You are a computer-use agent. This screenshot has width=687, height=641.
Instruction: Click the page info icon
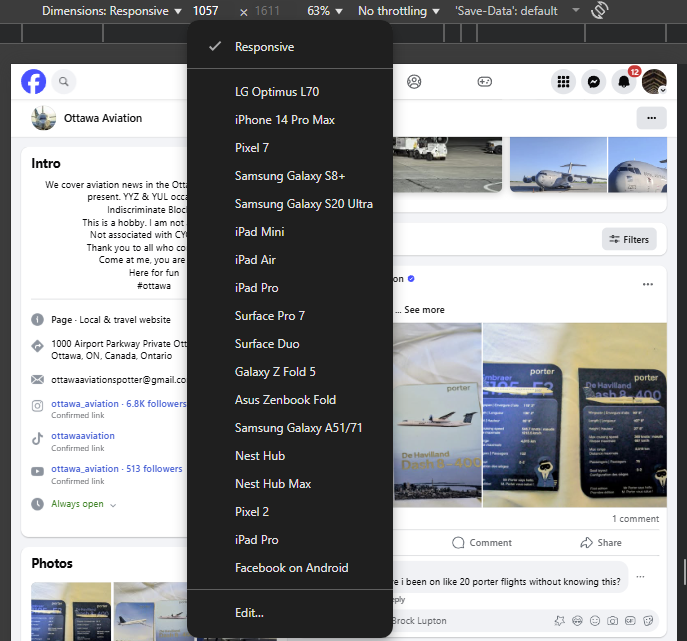tap(38, 320)
